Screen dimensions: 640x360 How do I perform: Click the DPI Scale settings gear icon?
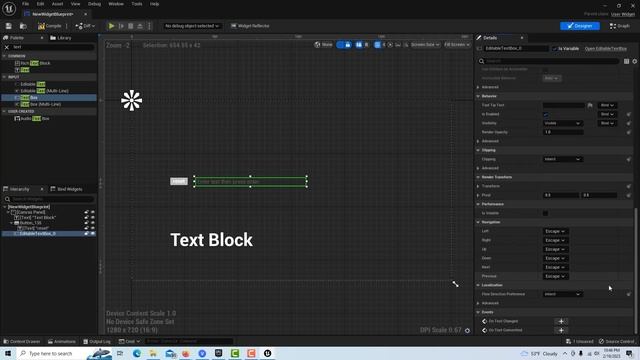467,331
